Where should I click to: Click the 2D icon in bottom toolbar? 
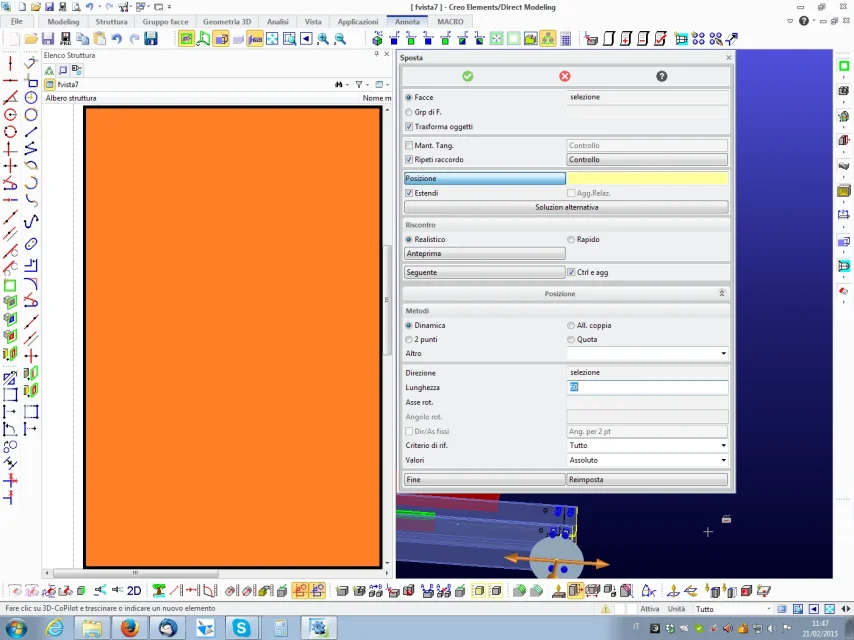pos(134,591)
